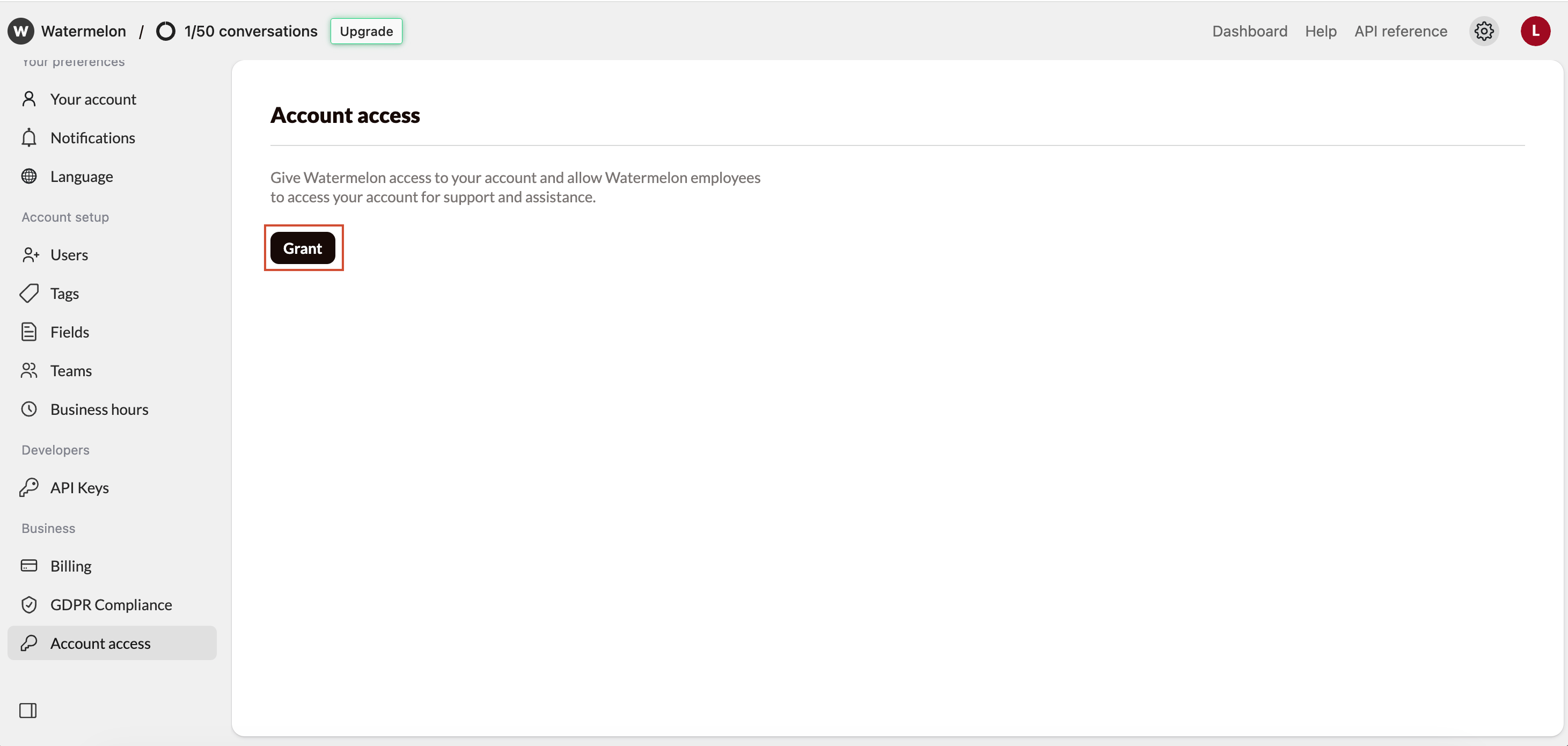Click the globe icon beside Language
This screenshot has width=1568, height=746.
click(x=28, y=177)
